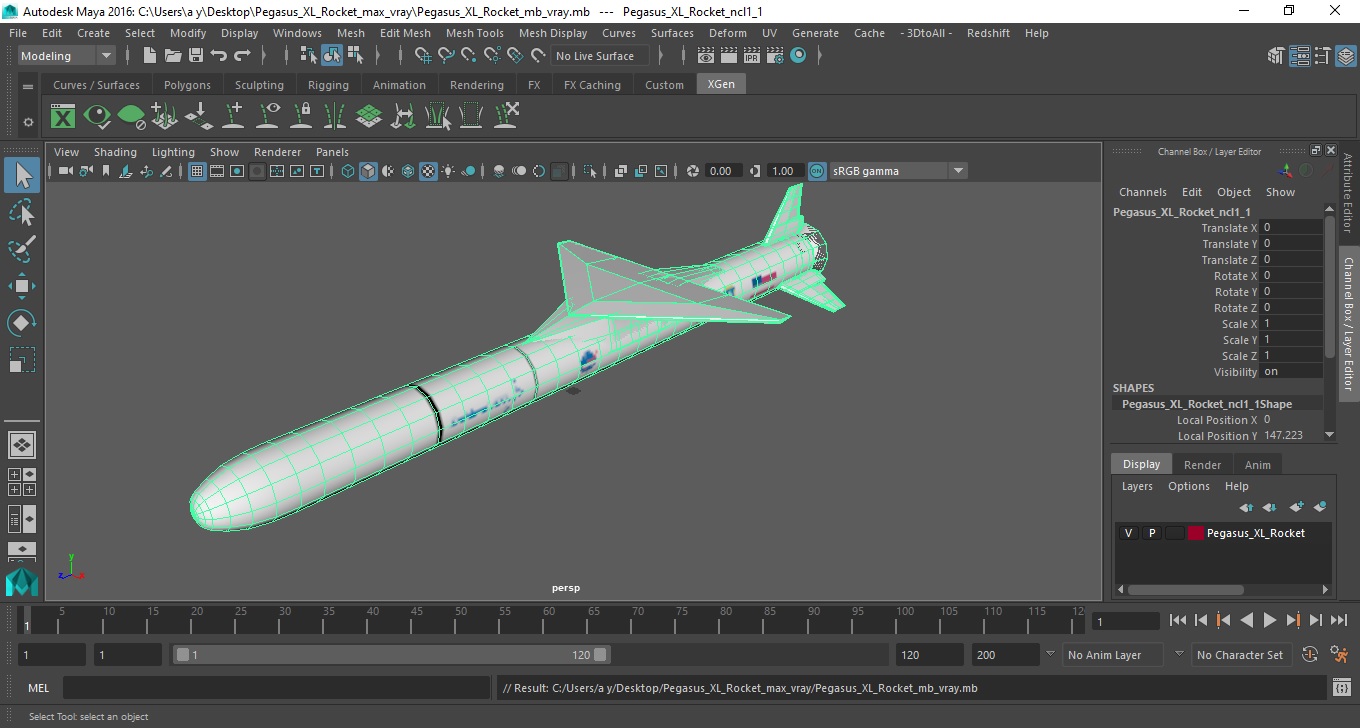Open the Render View window icon

pos(707,56)
